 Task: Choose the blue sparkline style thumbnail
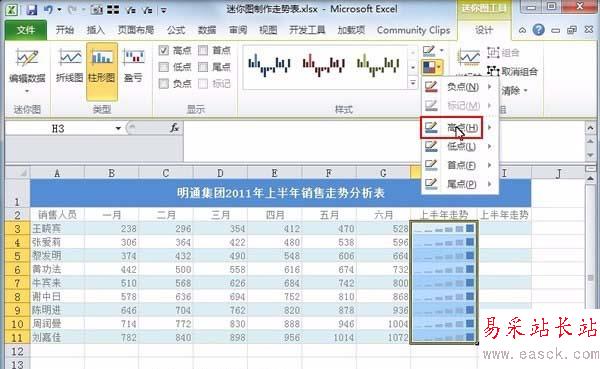click(269, 65)
